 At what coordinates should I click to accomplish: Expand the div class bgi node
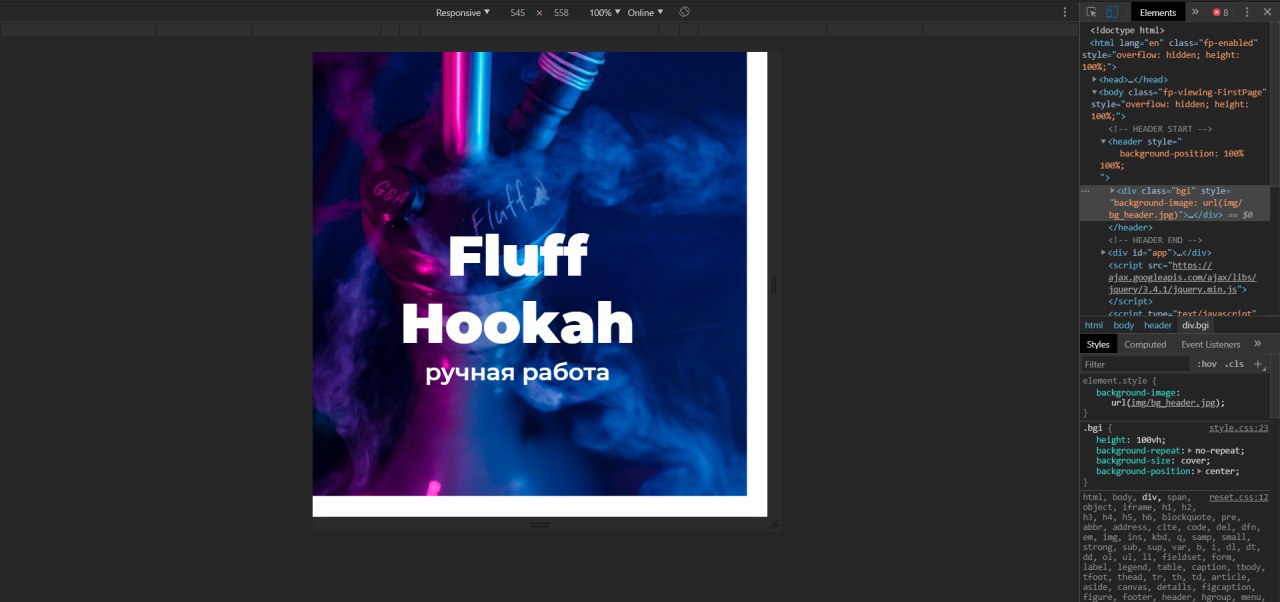1113,190
